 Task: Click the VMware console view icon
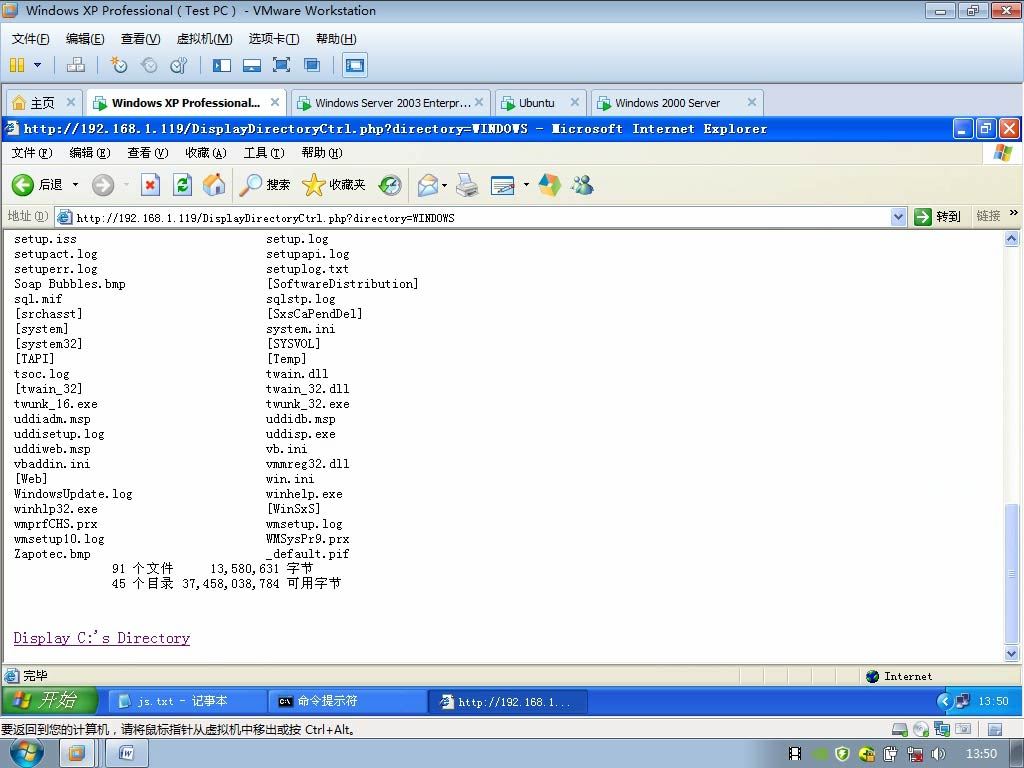[x=355, y=65]
